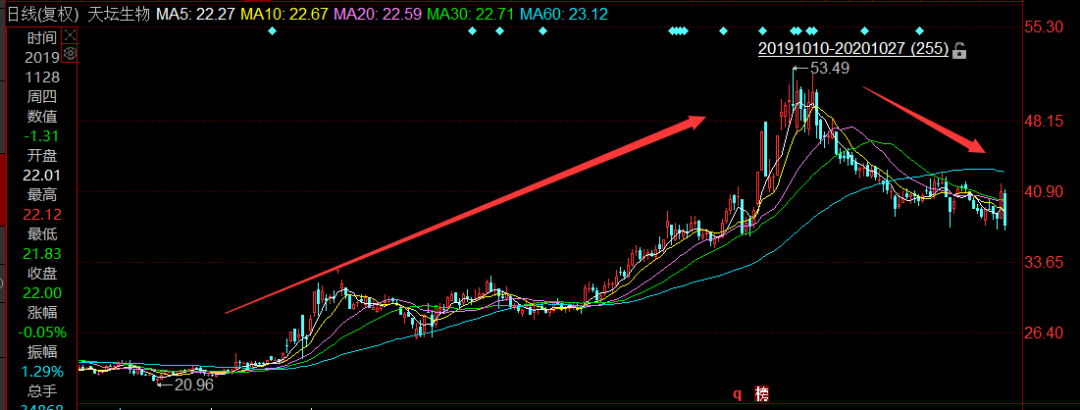Click the 53.49 high price marker

coord(828,68)
